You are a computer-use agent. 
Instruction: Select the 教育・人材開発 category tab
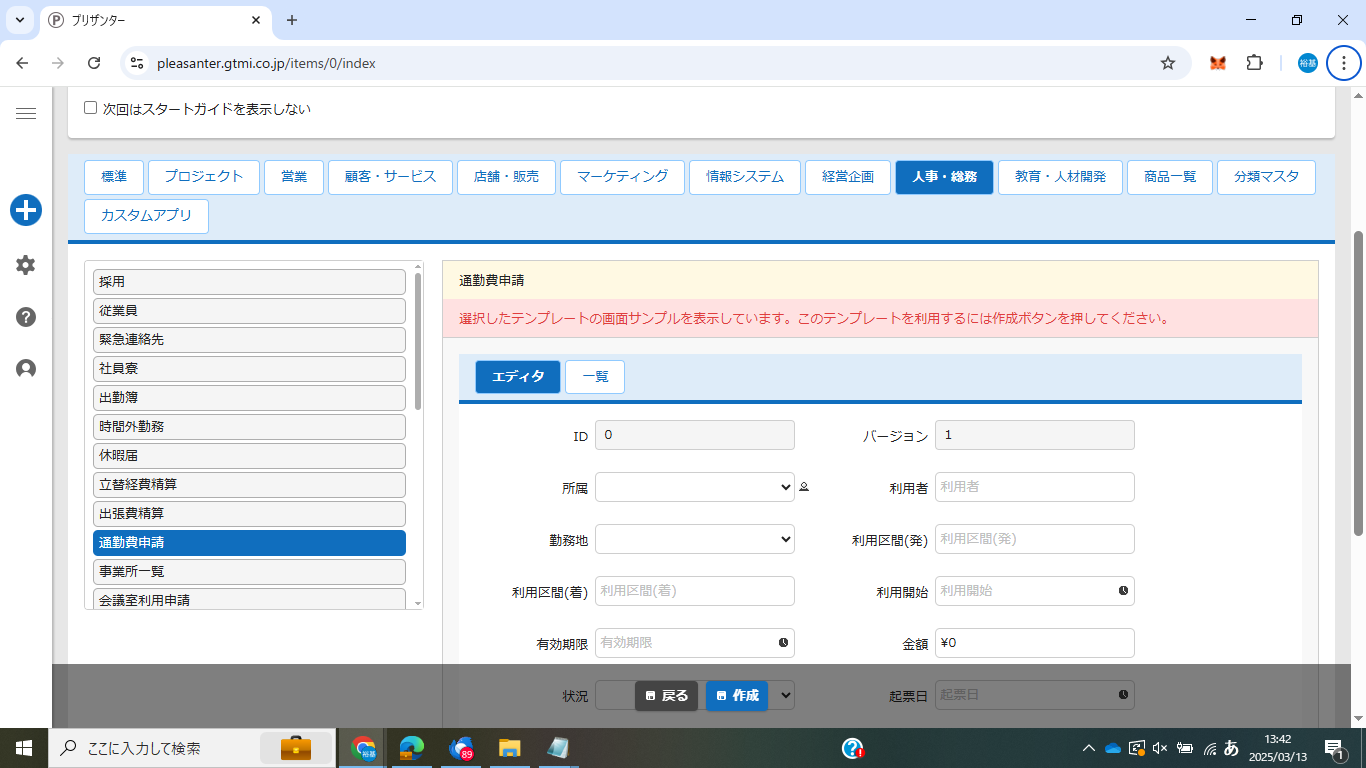click(x=1060, y=177)
